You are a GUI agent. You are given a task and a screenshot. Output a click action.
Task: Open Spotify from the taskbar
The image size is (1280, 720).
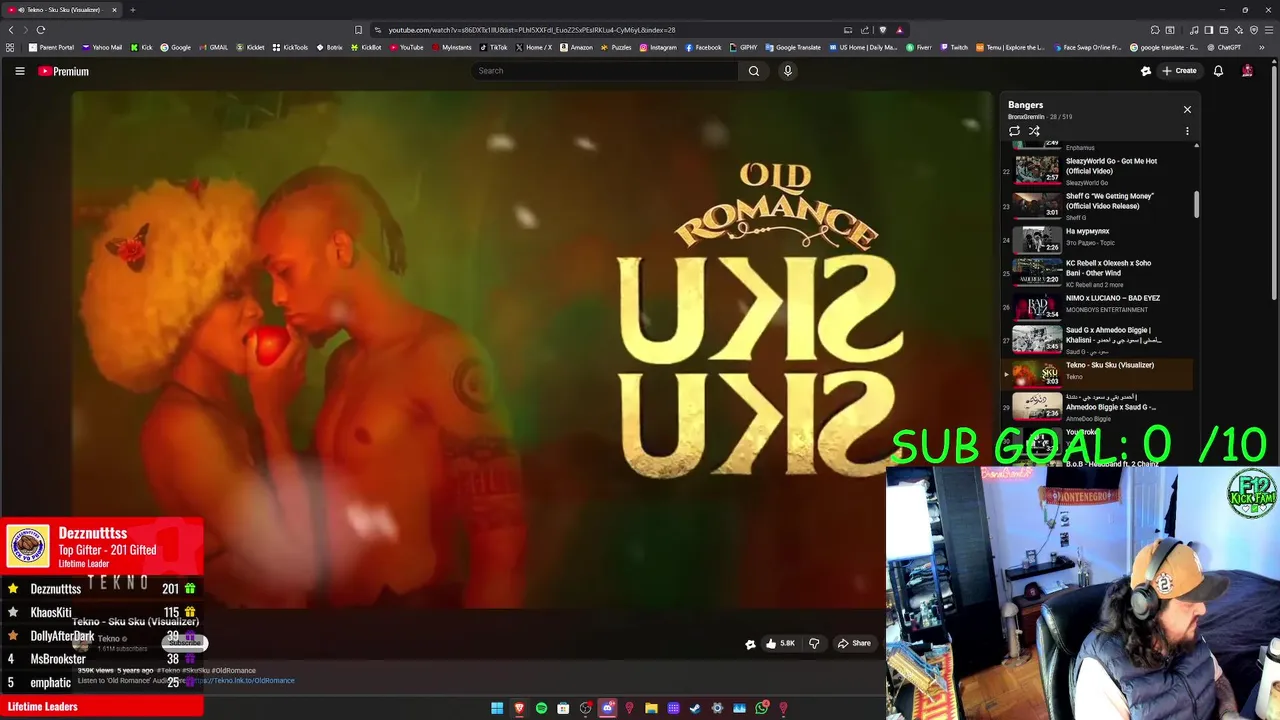541,708
